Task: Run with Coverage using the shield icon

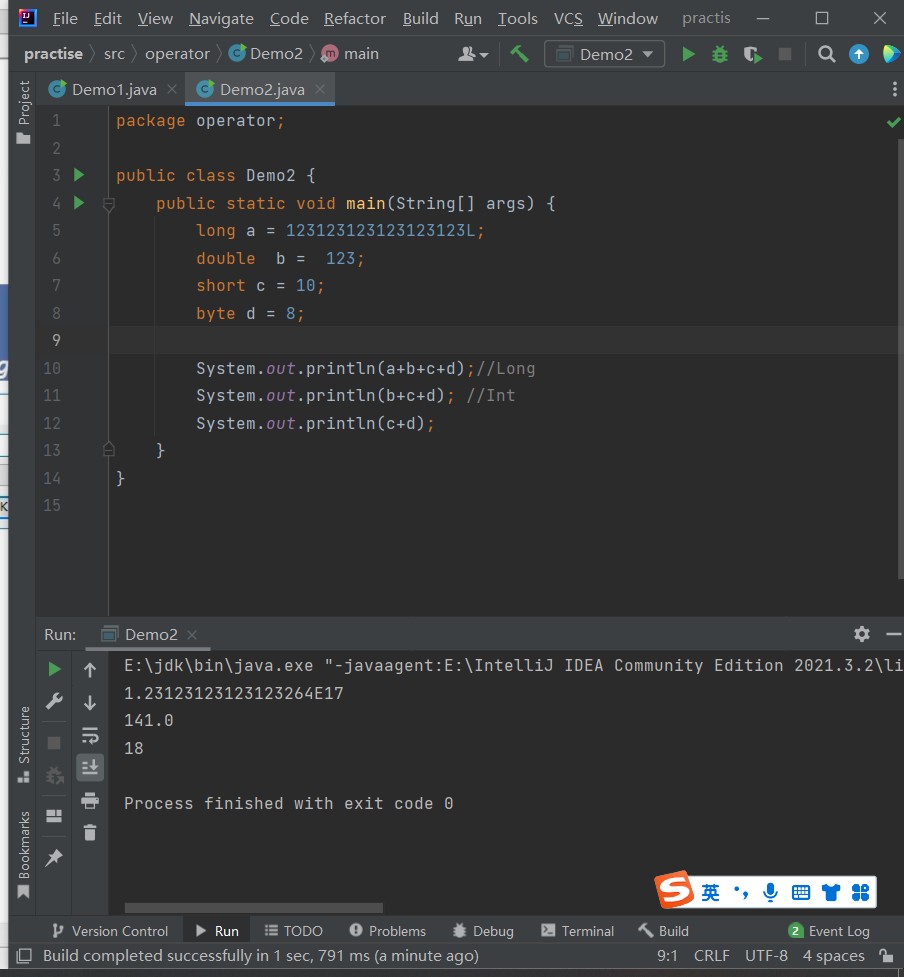Action: pyautogui.click(x=752, y=54)
